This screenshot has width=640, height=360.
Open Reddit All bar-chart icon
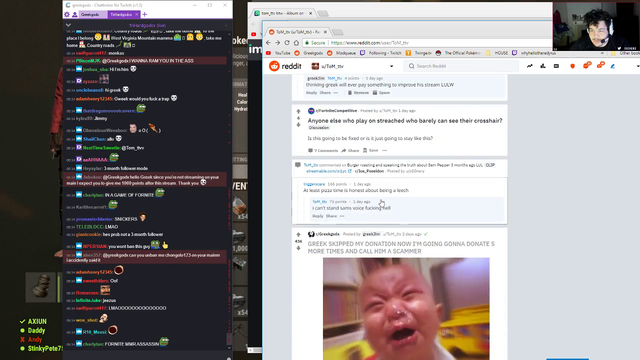pos(543,66)
